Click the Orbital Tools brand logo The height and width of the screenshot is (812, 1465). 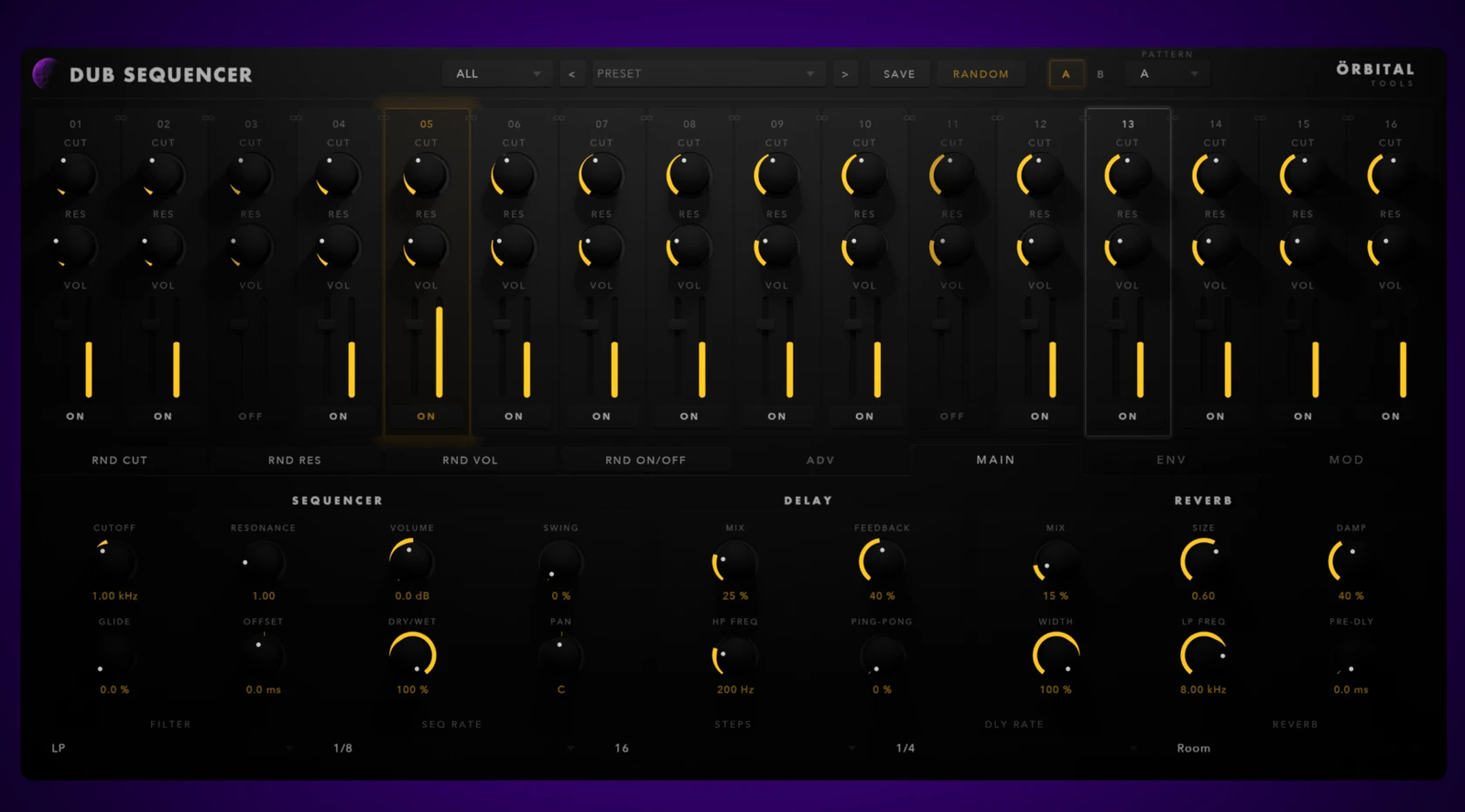coord(1375,73)
